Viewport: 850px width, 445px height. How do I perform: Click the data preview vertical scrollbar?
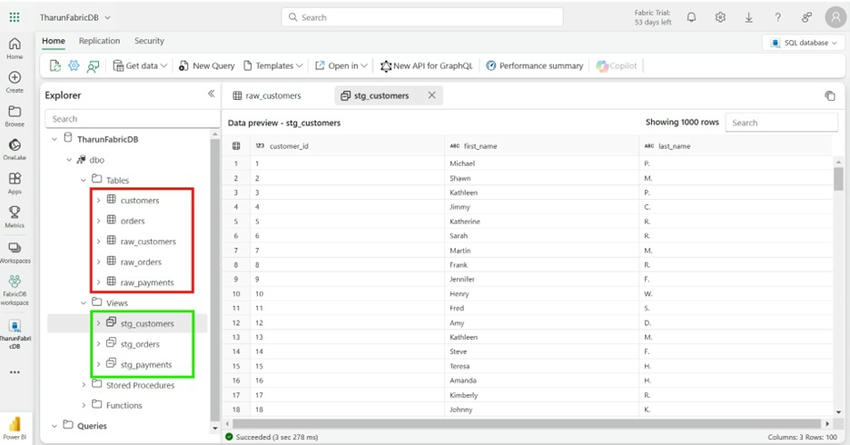click(838, 179)
